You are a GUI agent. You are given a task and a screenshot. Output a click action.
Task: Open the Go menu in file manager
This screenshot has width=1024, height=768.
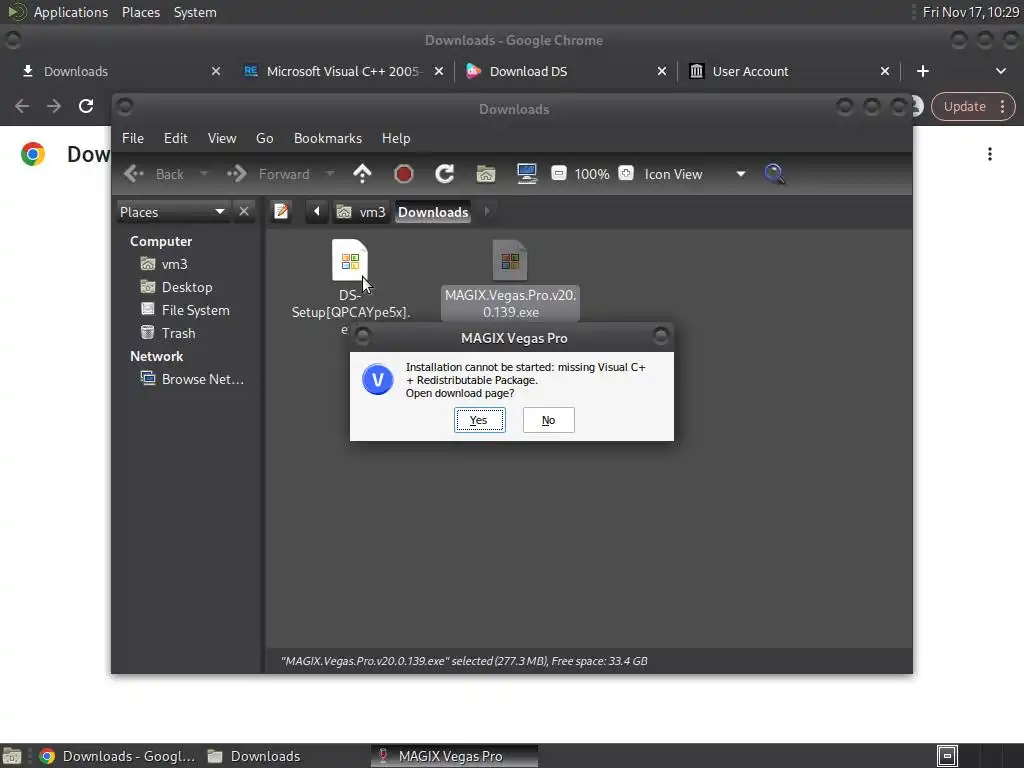264,138
